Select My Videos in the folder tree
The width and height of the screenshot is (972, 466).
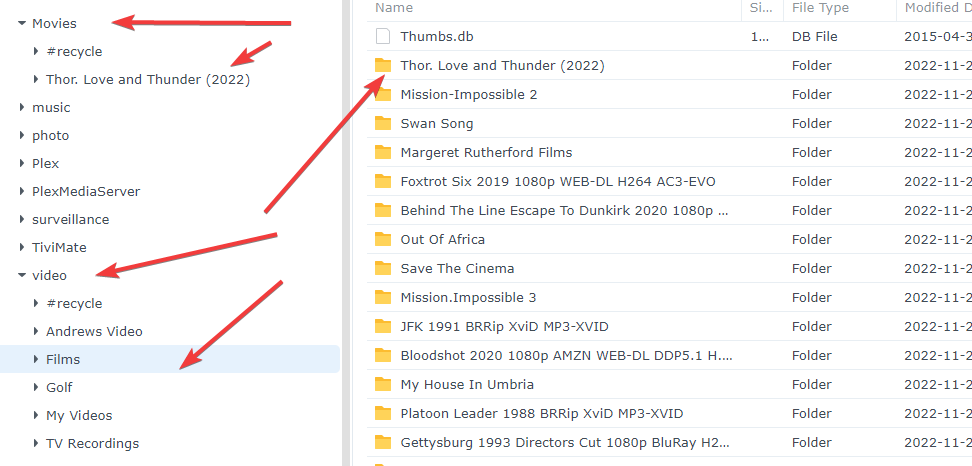click(79, 416)
